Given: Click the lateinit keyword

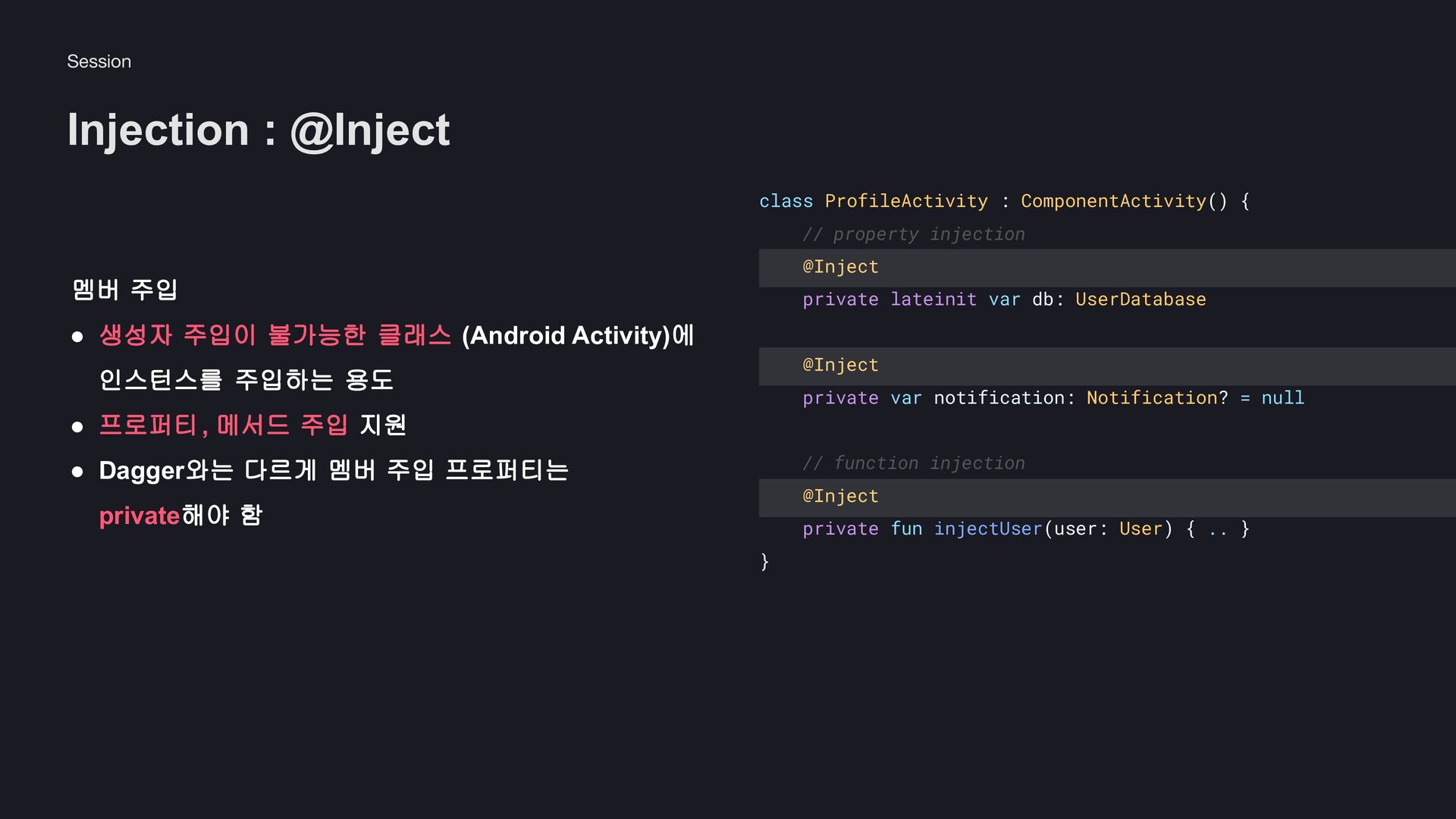Looking at the screenshot, I should tap(933, 300).
